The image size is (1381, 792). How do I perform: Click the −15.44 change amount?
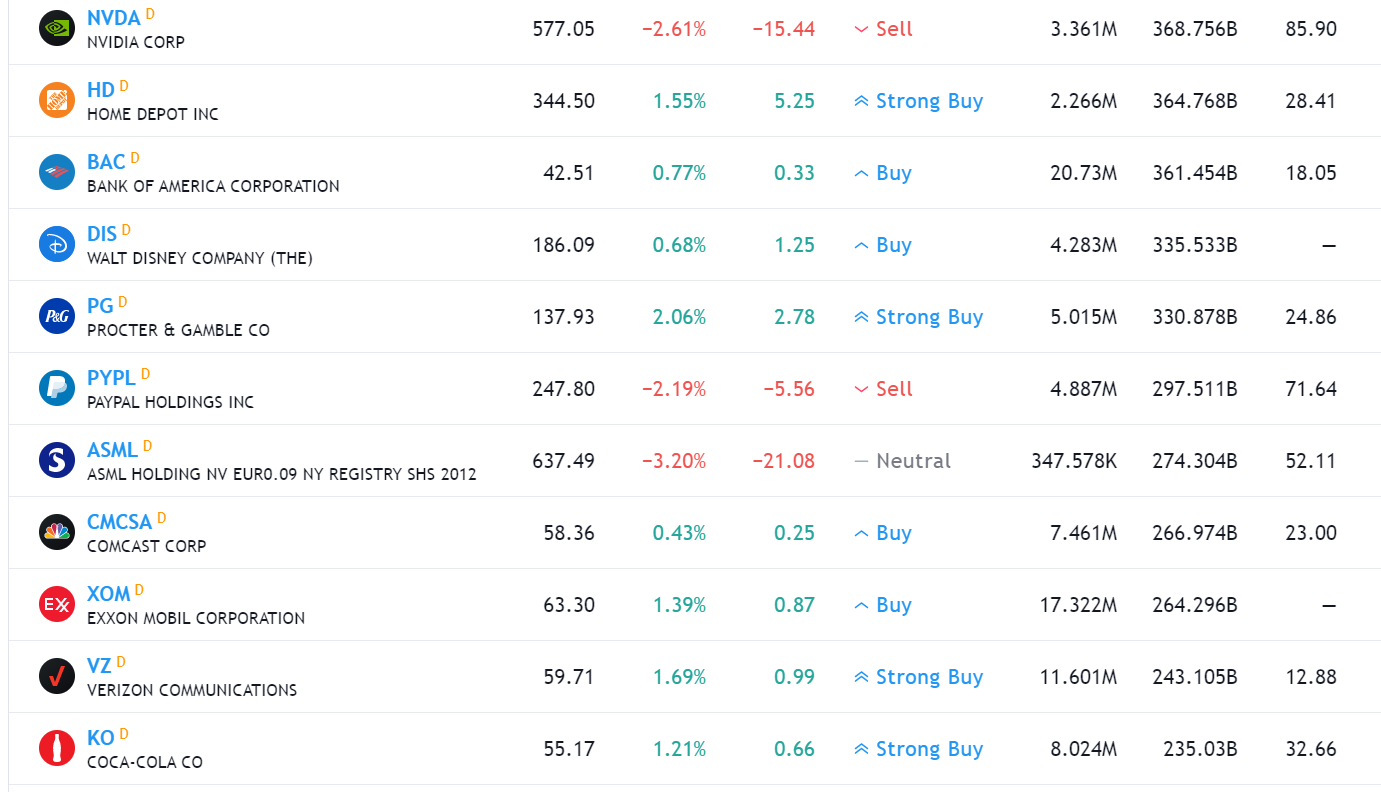(783, 29)
